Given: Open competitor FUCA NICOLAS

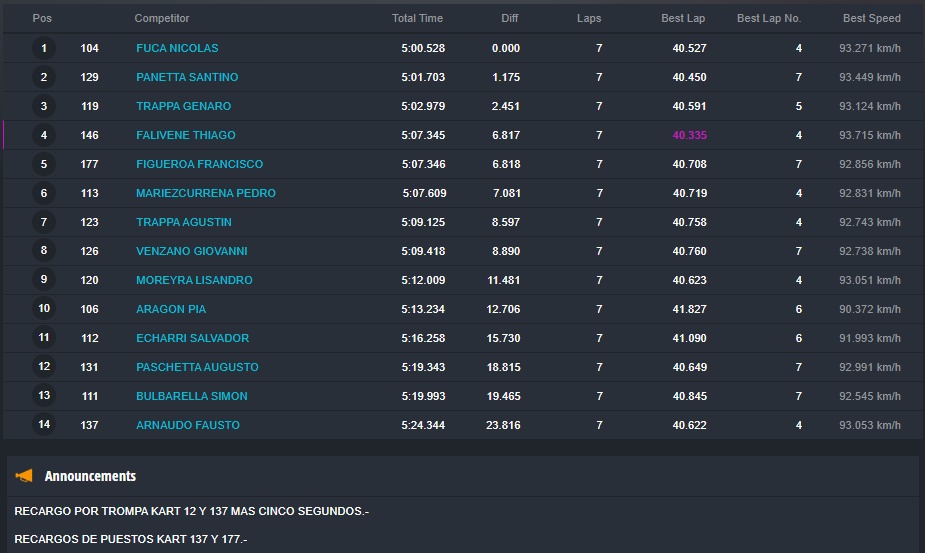Looking at the screenshot, I should (x=177, y=48).
